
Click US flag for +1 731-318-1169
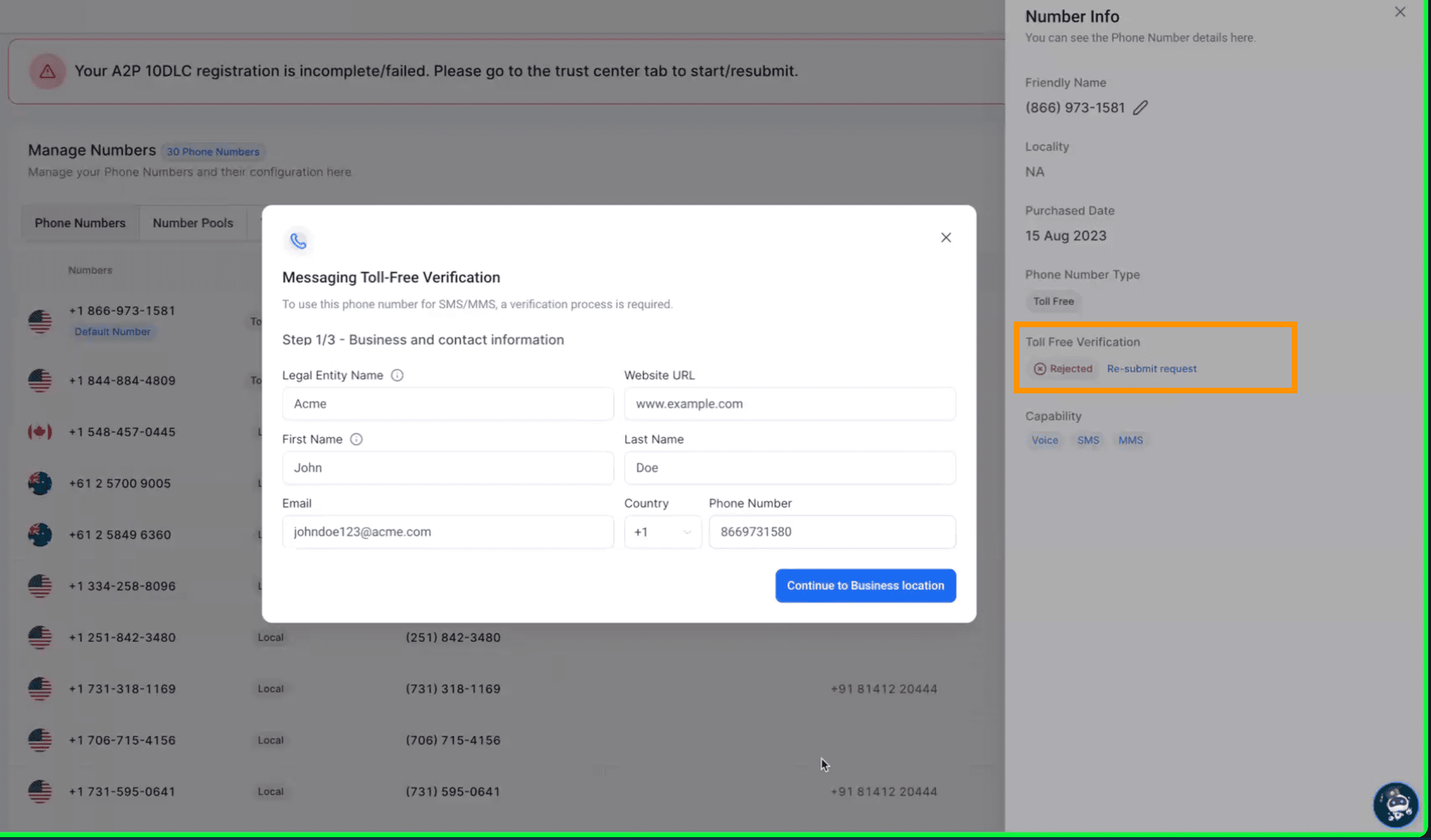coord(40,689)
